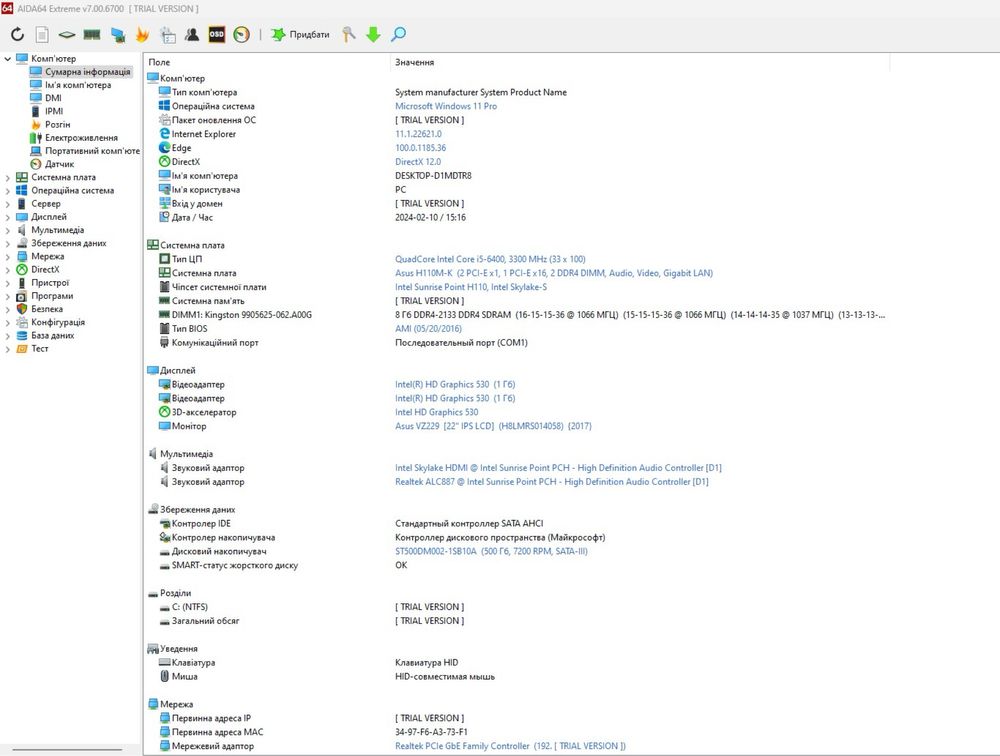Click DESKTOP-D1MDTR8 computer name value
The height and width of the screenshot is (756, 1000).
pos(433,175)
